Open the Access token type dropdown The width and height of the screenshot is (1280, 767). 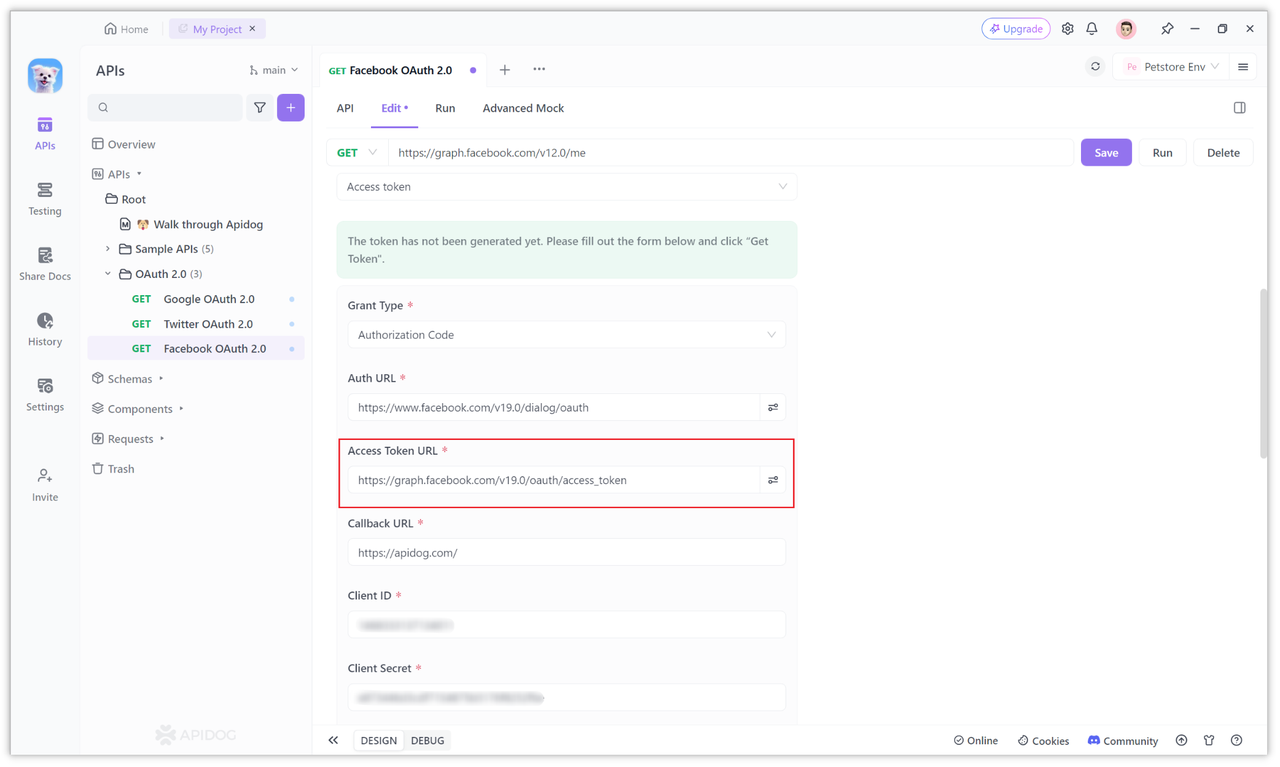click(567, 187)
